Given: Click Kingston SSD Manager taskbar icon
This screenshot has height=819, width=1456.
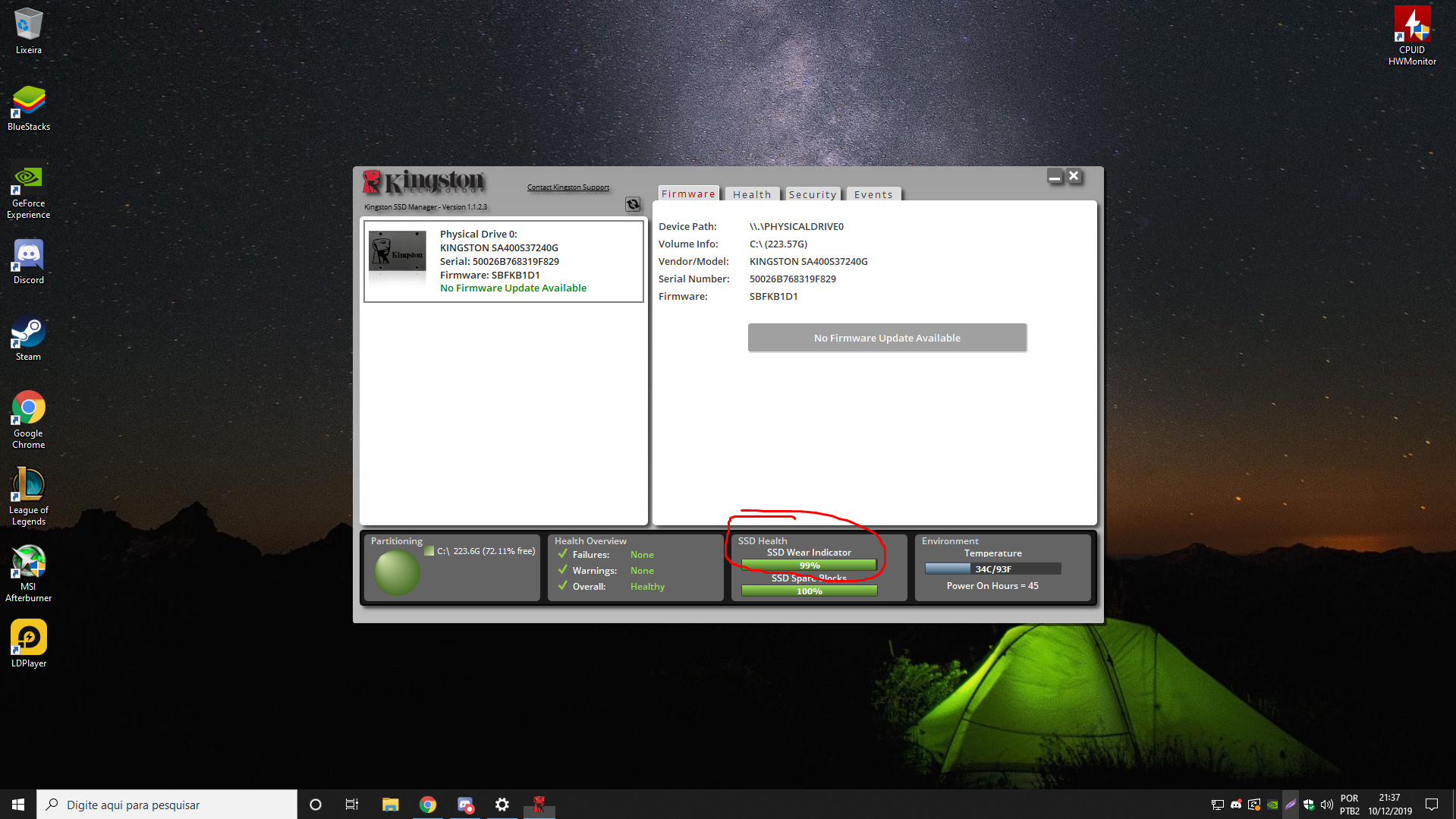Looking at the screenshot, I should coord(539,805).
